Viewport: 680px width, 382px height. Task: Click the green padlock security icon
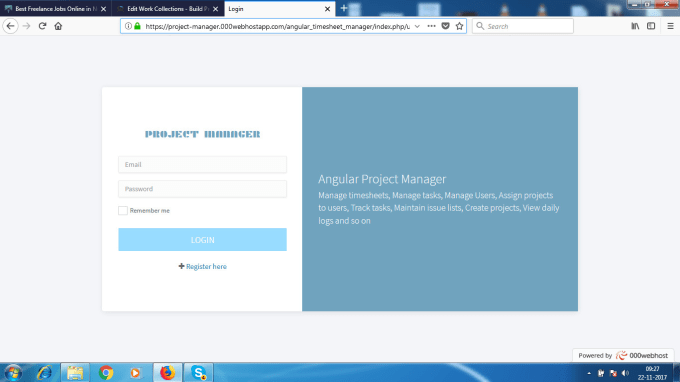click(x=137, y=26)
